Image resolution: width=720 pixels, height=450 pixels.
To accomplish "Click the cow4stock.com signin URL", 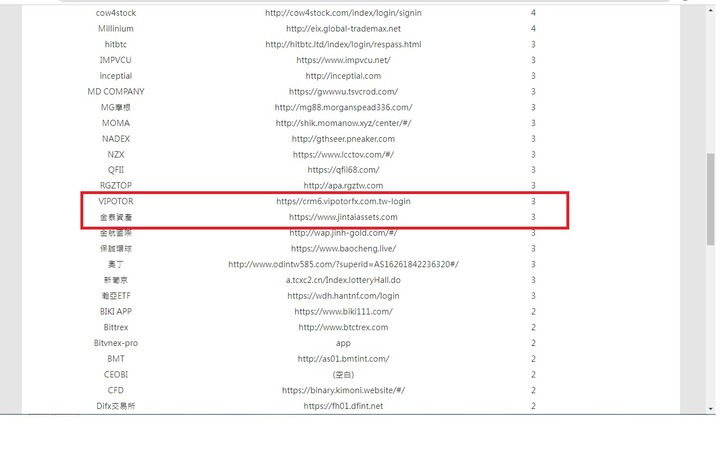I will coord(343,13).
